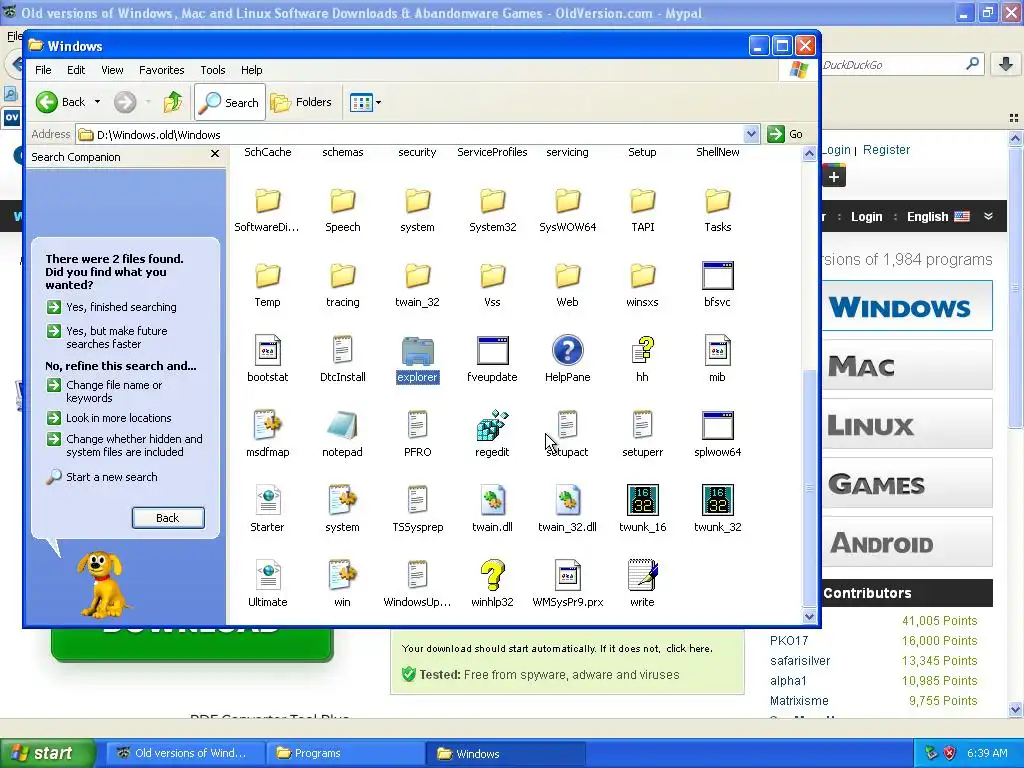Switch to Programs taskbar window
1024x768 pixels.
pyautogui.click(x=345, y=753)
